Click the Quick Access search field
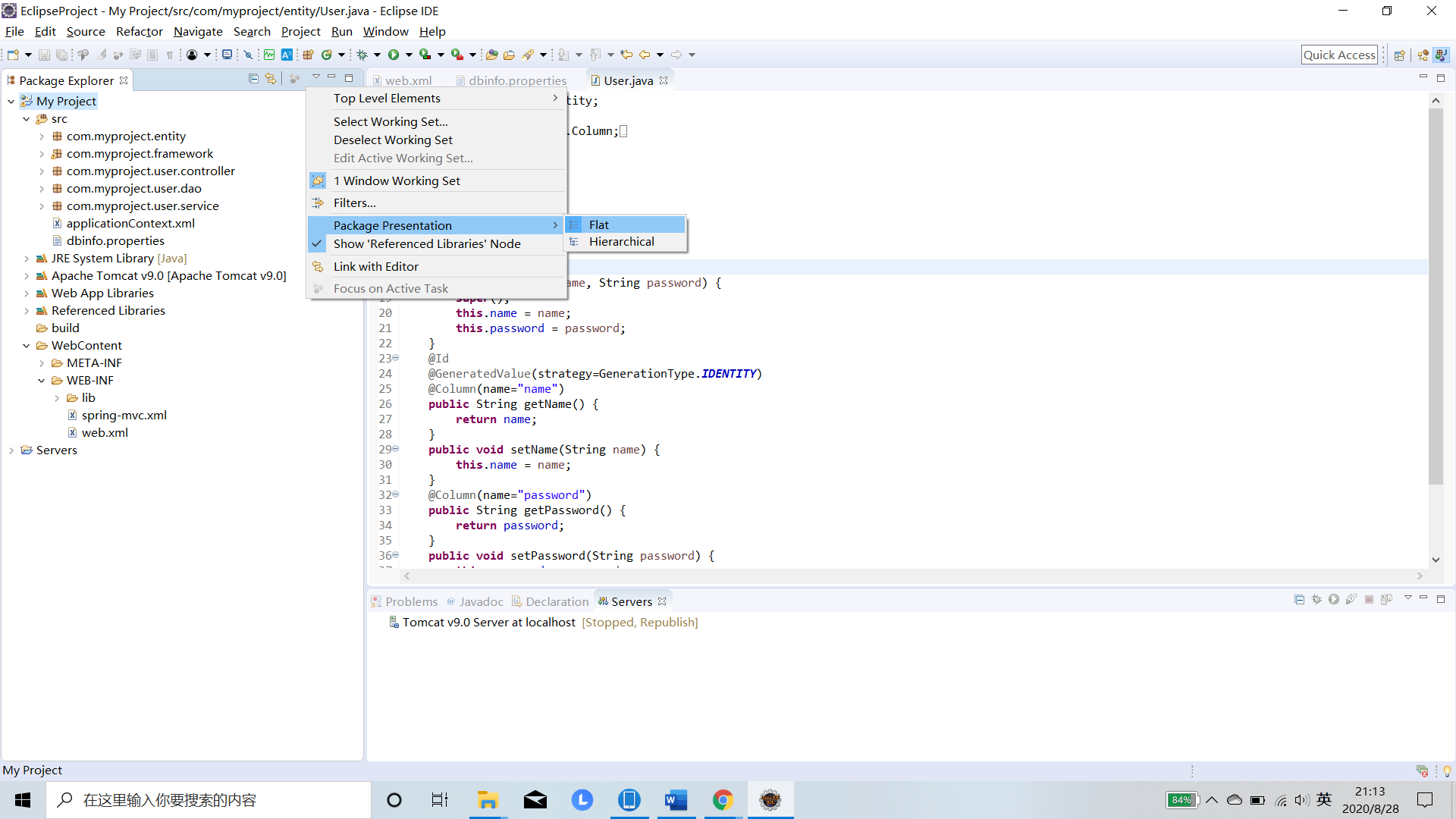The width and height of the screenshot is (1456, 819). point(1338,55)
